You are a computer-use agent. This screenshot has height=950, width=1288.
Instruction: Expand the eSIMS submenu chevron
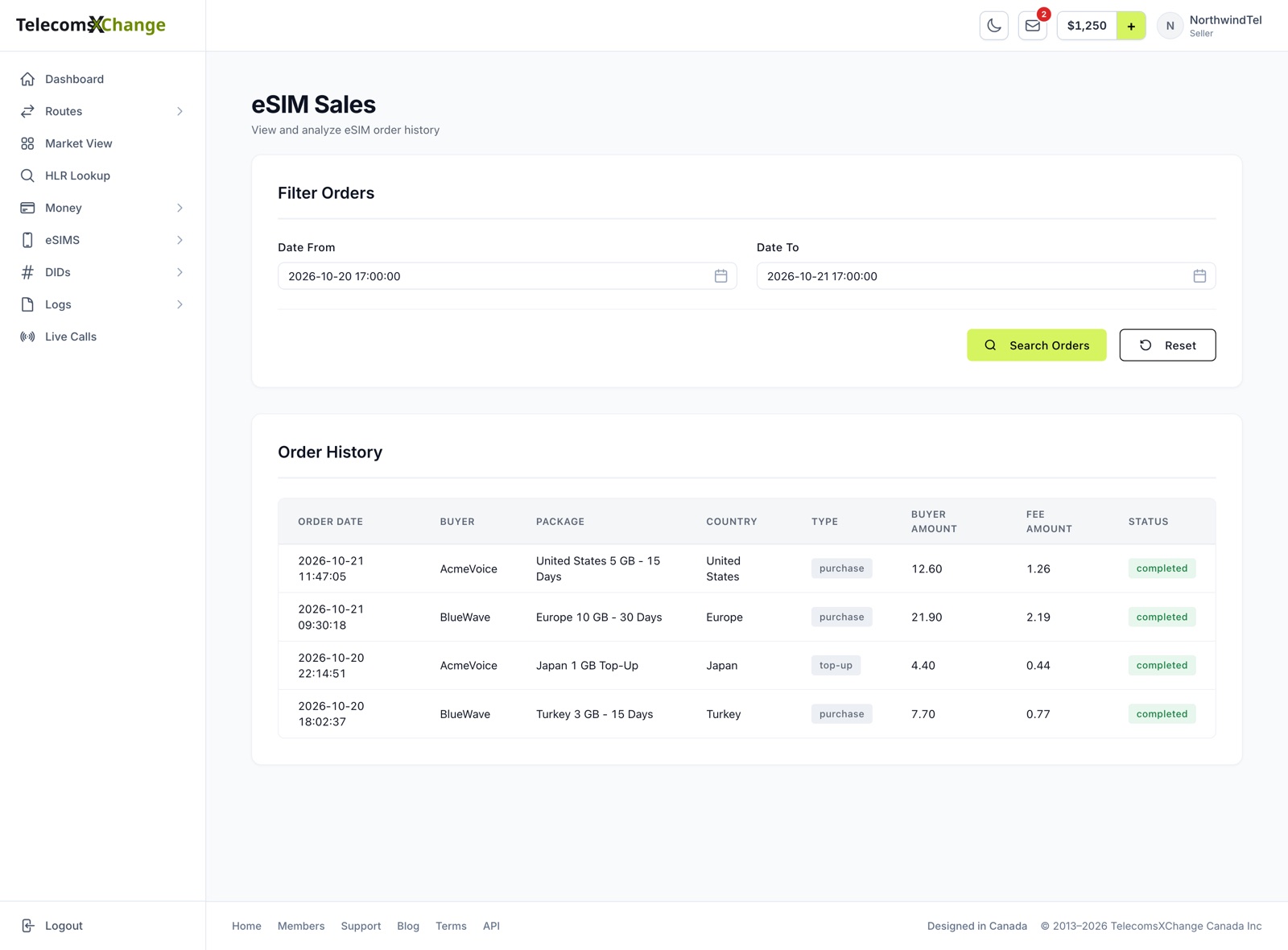[180, 240]
